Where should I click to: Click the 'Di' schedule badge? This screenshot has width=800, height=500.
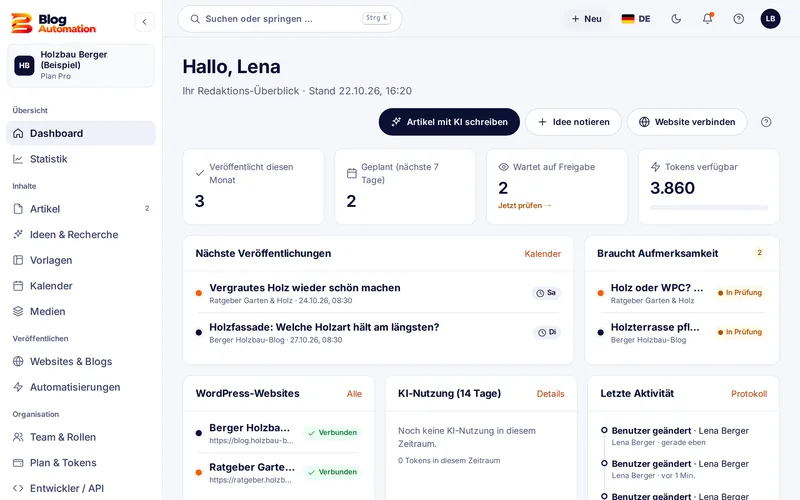(547, 332)
